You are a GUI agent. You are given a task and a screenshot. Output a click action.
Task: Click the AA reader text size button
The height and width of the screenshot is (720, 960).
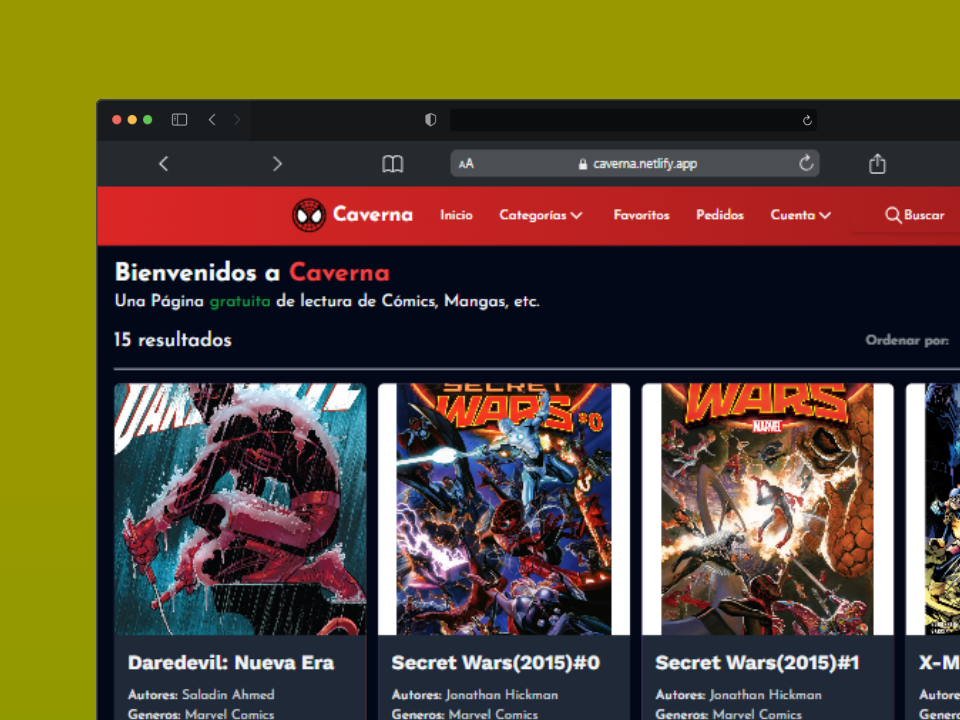click(466, 163)
